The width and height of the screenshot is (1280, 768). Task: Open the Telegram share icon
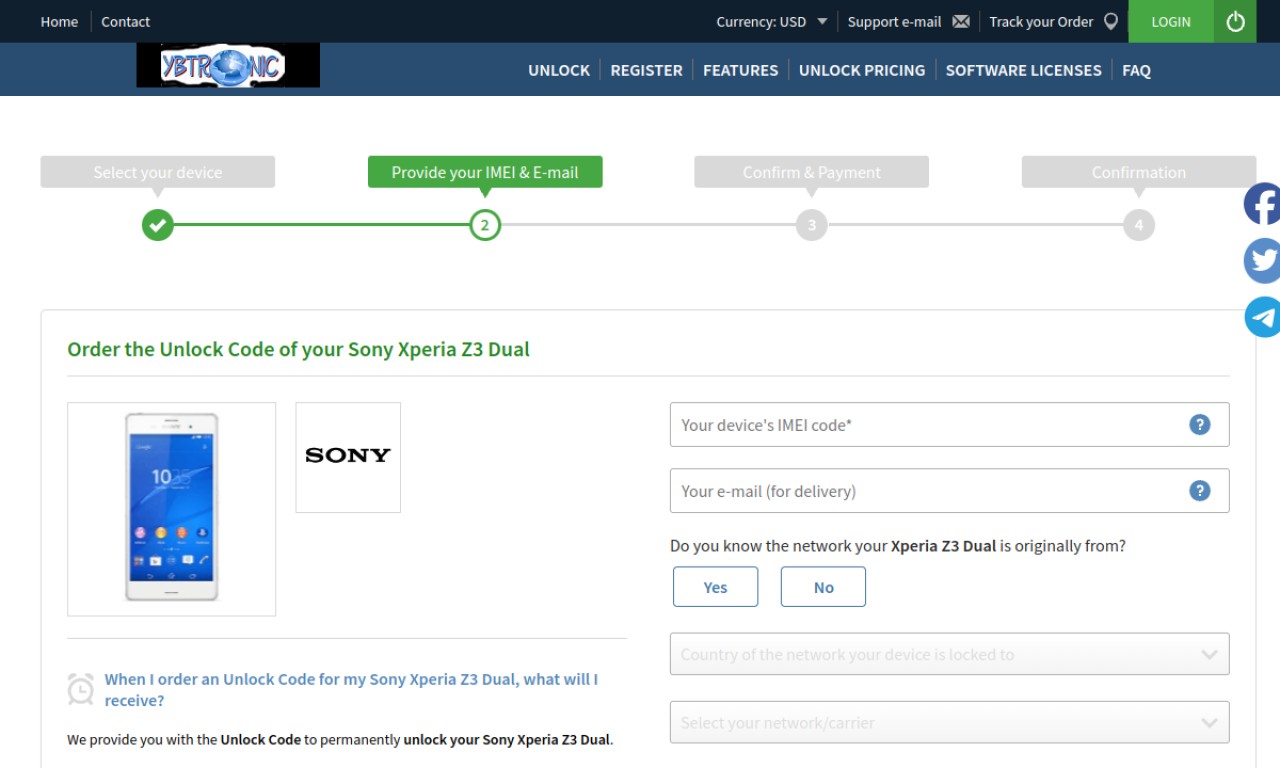(x=1262, y=317)
